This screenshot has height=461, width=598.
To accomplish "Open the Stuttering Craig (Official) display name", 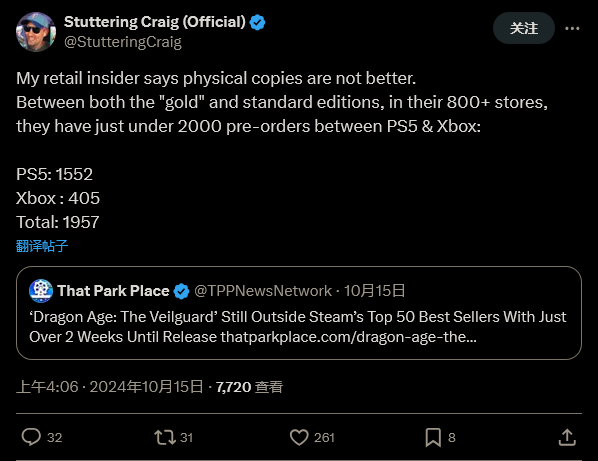I will [155, 22].
